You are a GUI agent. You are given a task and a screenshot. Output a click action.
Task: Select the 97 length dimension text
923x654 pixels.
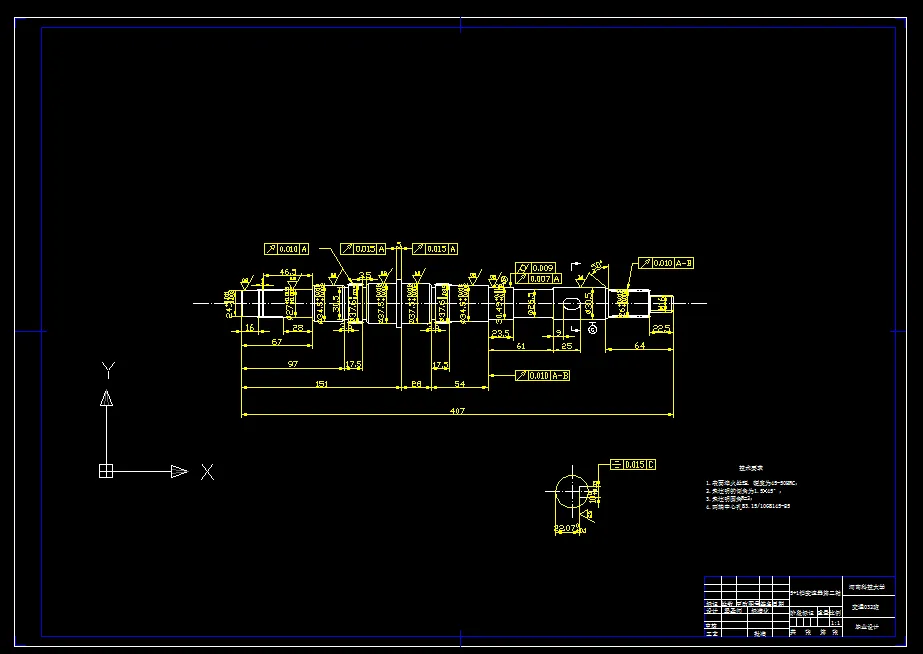[293, 364]
